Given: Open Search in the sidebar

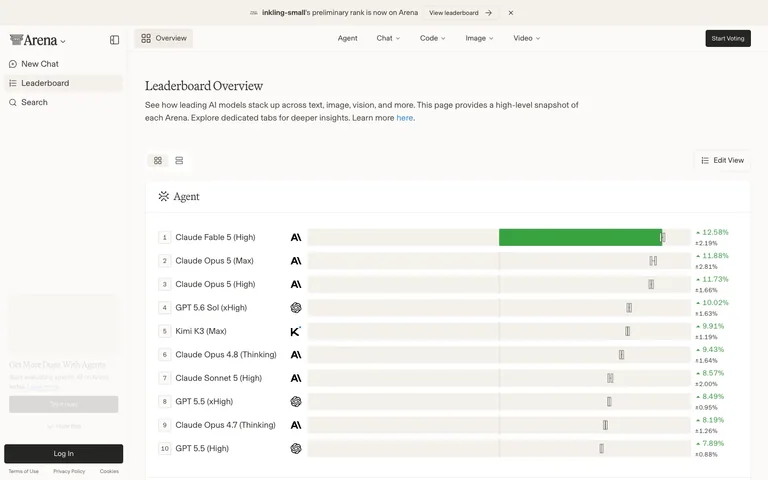Looking at the screenshot, I should [64, 102].
